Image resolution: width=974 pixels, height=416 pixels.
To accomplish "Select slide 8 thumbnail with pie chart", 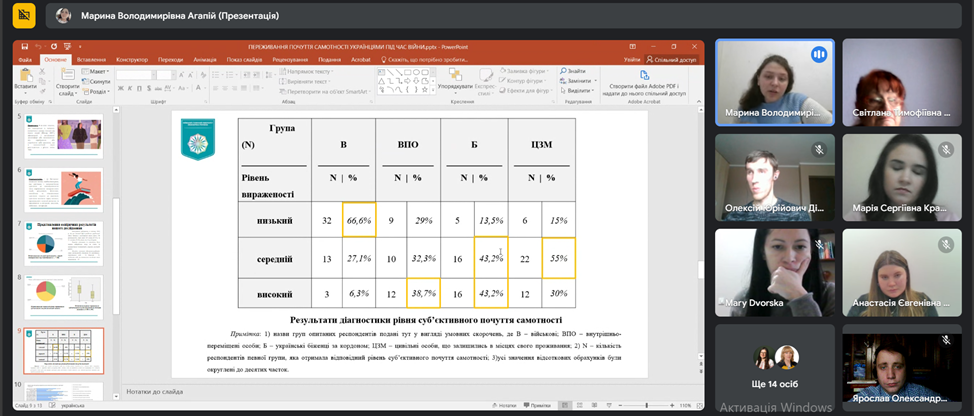I will pos(64,296).
